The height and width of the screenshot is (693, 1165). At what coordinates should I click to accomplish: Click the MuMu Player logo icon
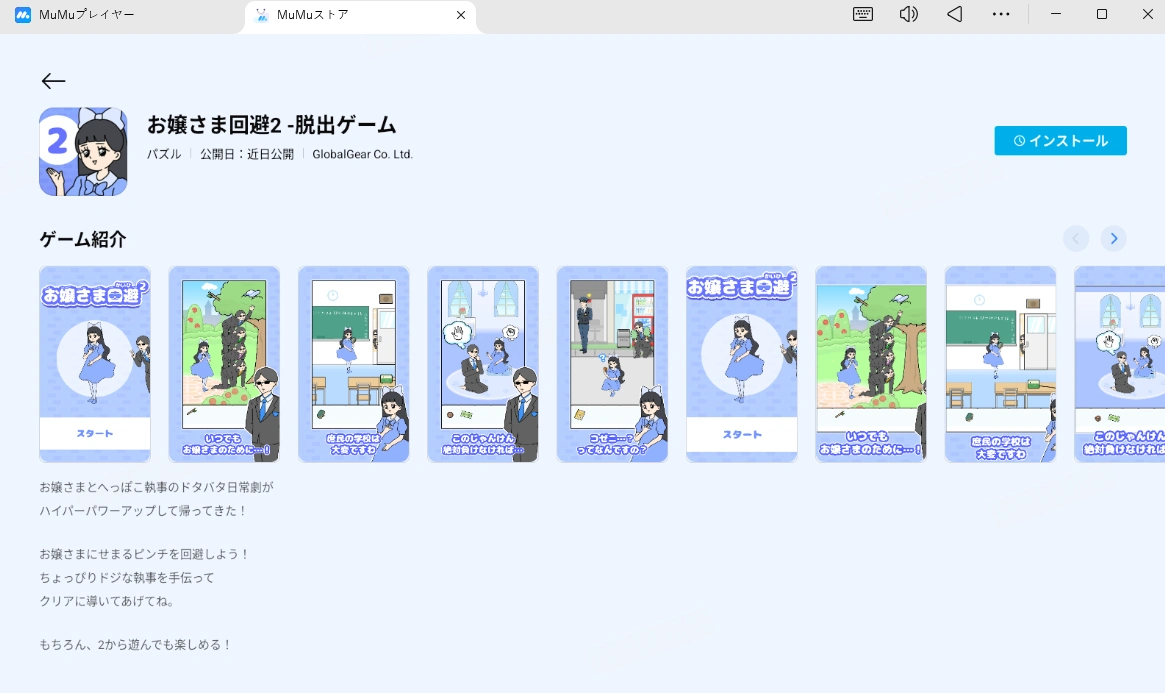[x=23, y=15]
